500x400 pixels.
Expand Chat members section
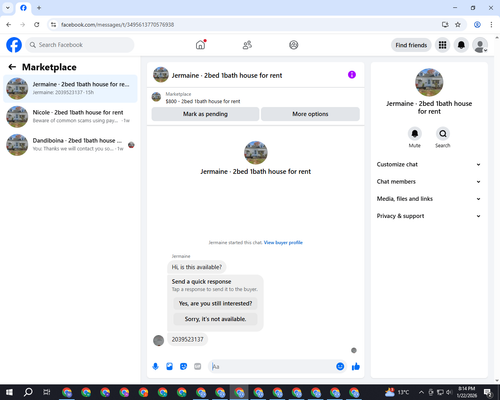tap(429, 182)
